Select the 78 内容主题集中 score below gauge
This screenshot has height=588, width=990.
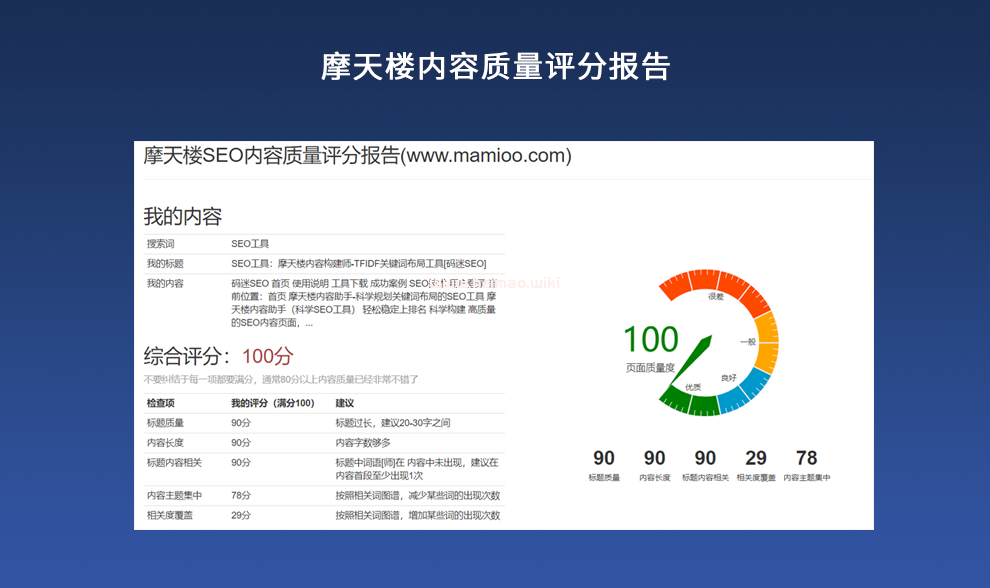tap(807, 459)
